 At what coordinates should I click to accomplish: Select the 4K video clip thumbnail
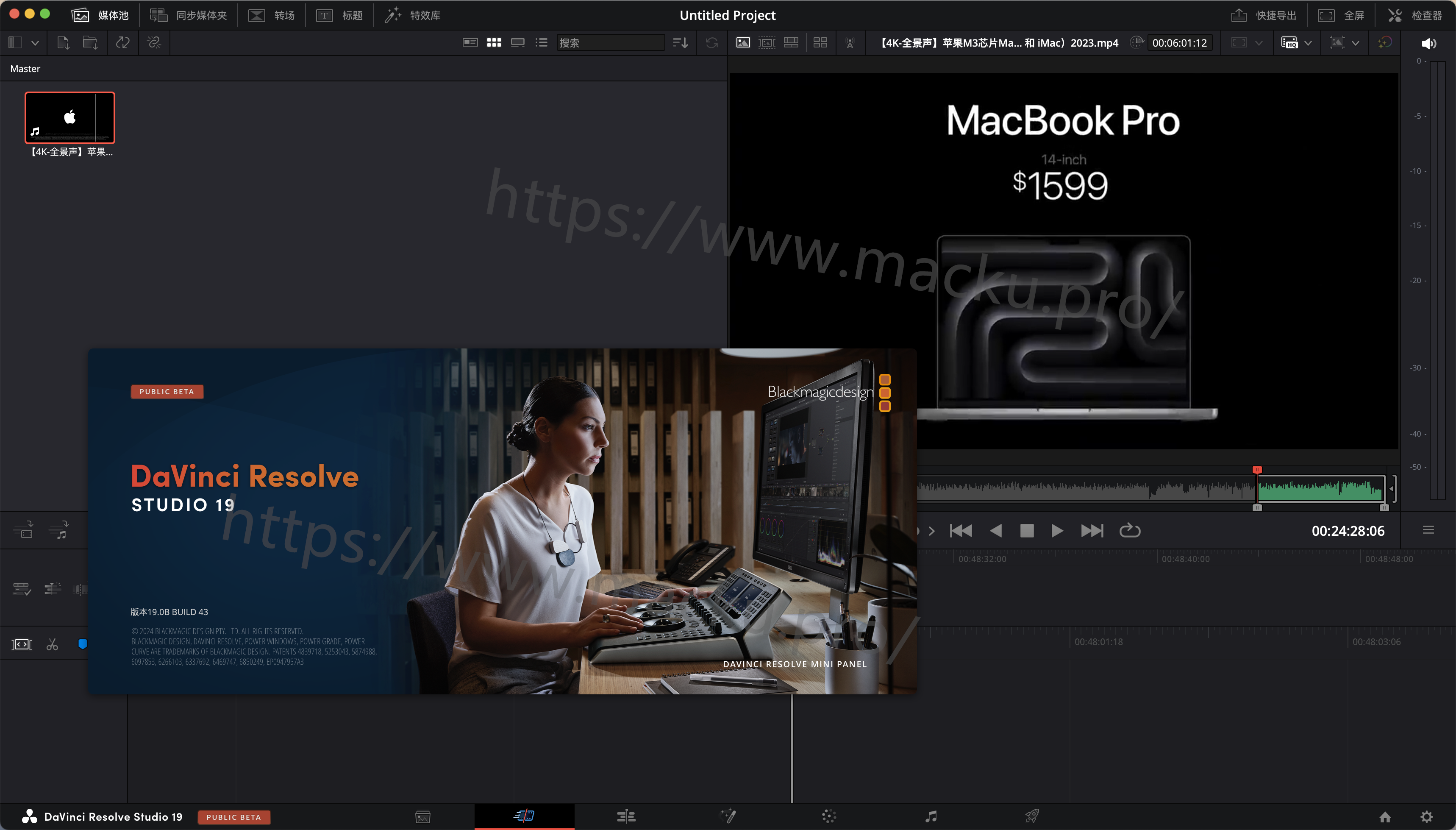pos(69,117)
